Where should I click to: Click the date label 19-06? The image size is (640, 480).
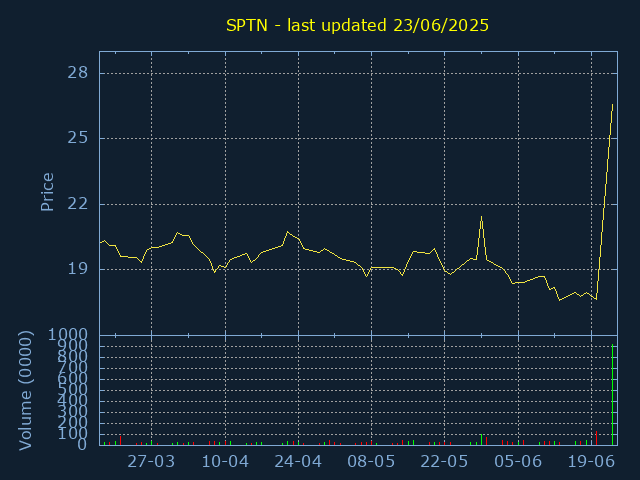pyautogui.click(x=591, y=462)
